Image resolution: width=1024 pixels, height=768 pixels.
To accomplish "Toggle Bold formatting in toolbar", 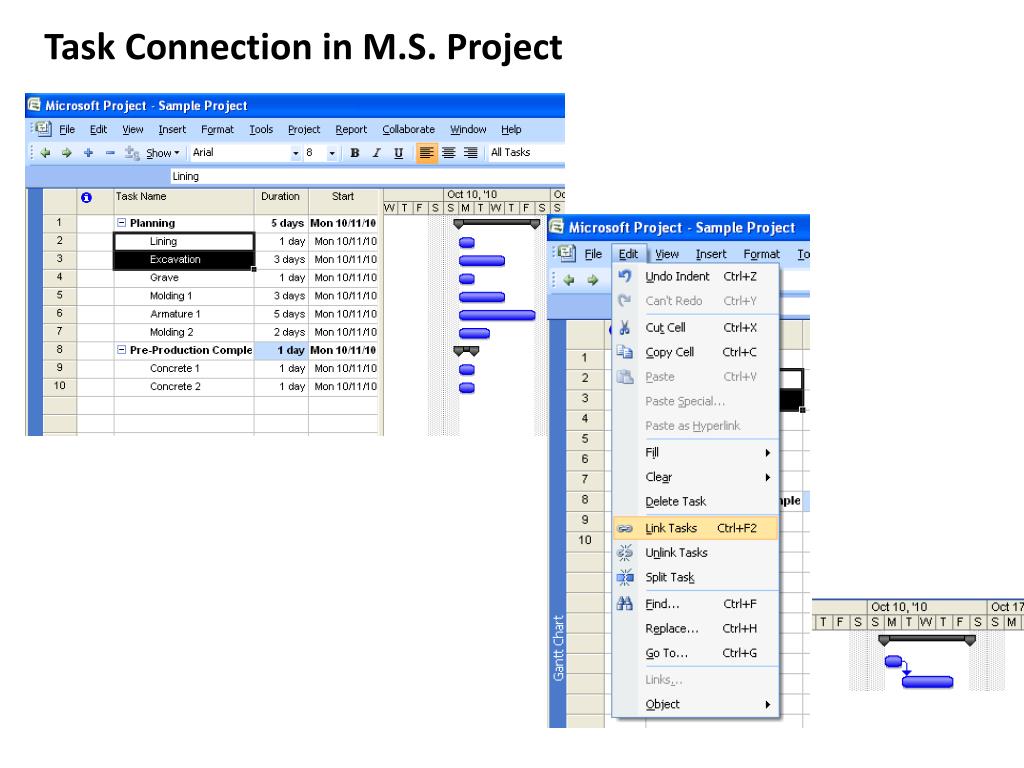I will pyautogui.click(x=355, y=153).
